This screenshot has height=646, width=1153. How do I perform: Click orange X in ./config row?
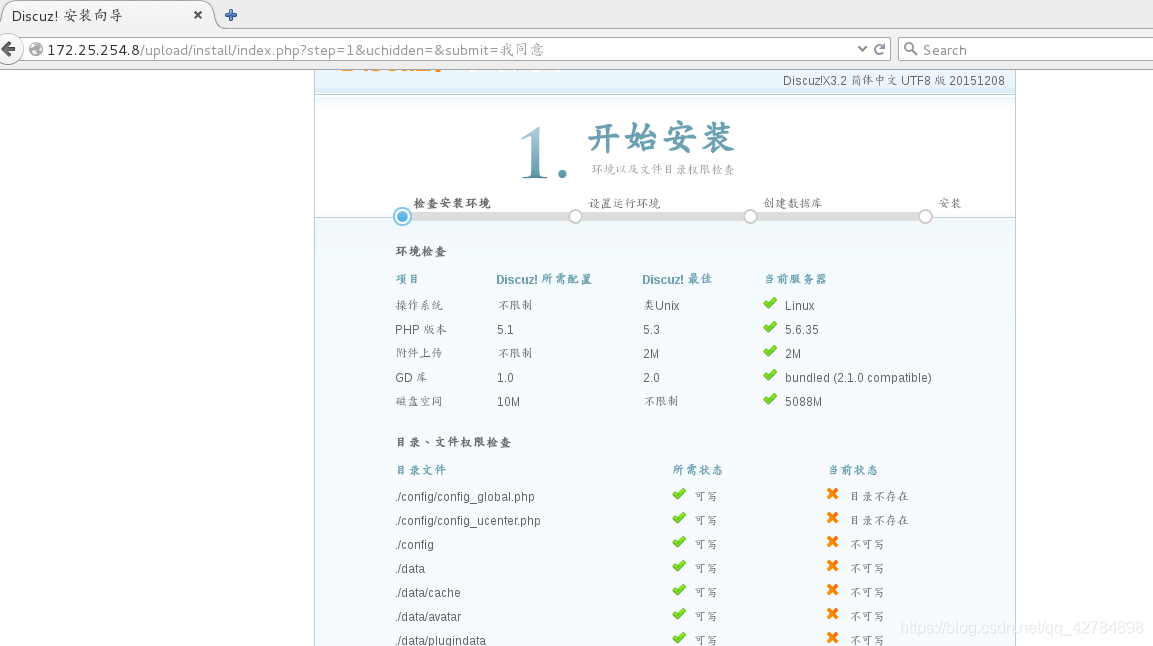coord(832,542)
